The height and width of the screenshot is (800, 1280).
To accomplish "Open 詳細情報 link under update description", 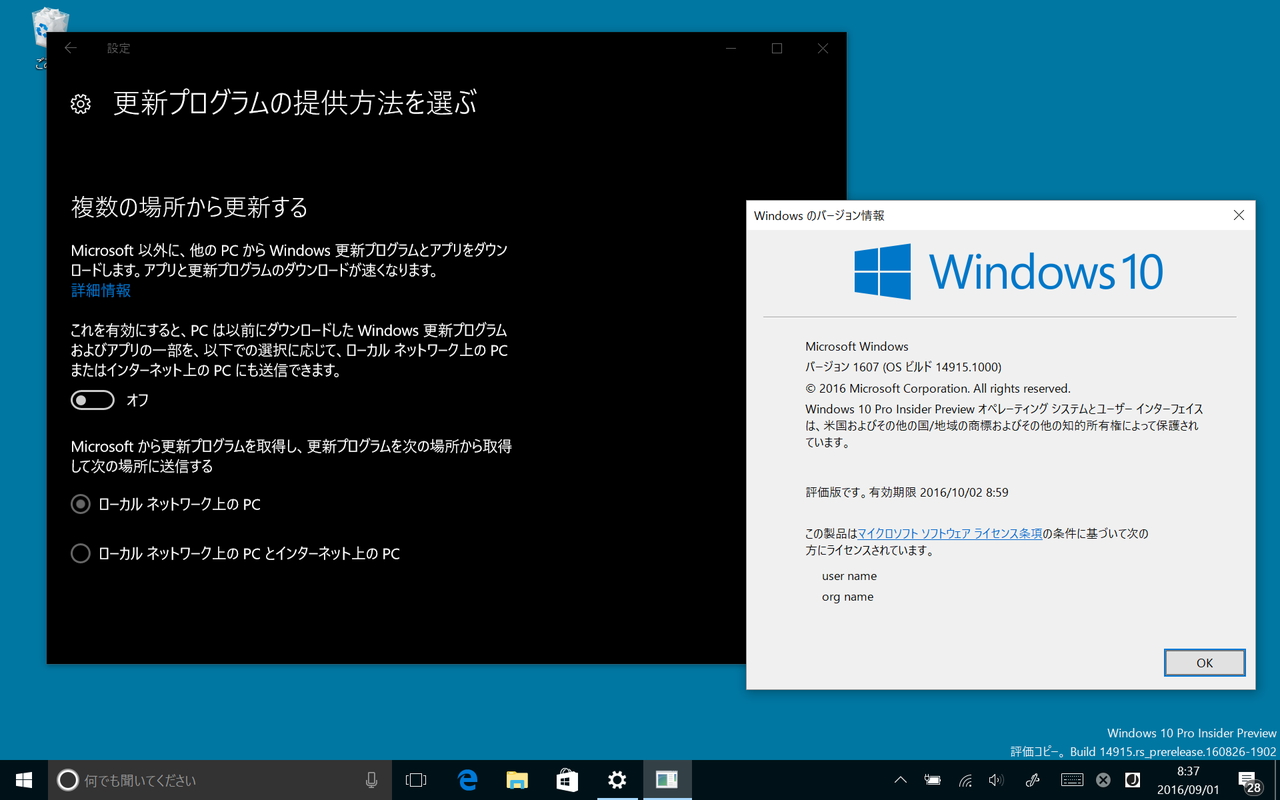I will click(100, 290).
